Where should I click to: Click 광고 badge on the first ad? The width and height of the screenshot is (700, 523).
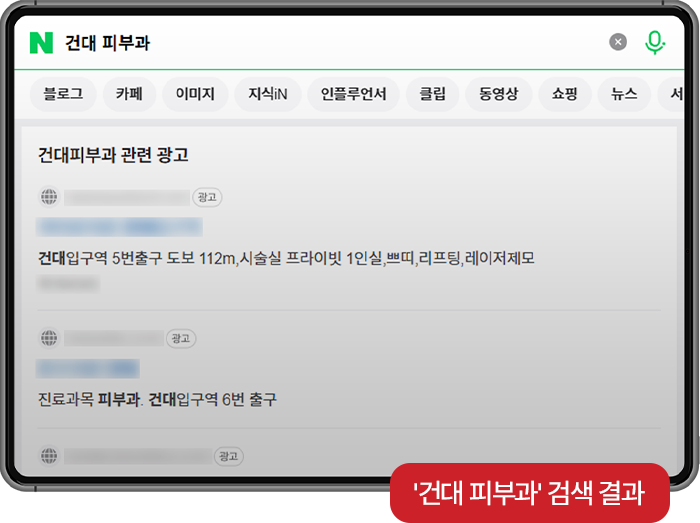click(207, 197)
